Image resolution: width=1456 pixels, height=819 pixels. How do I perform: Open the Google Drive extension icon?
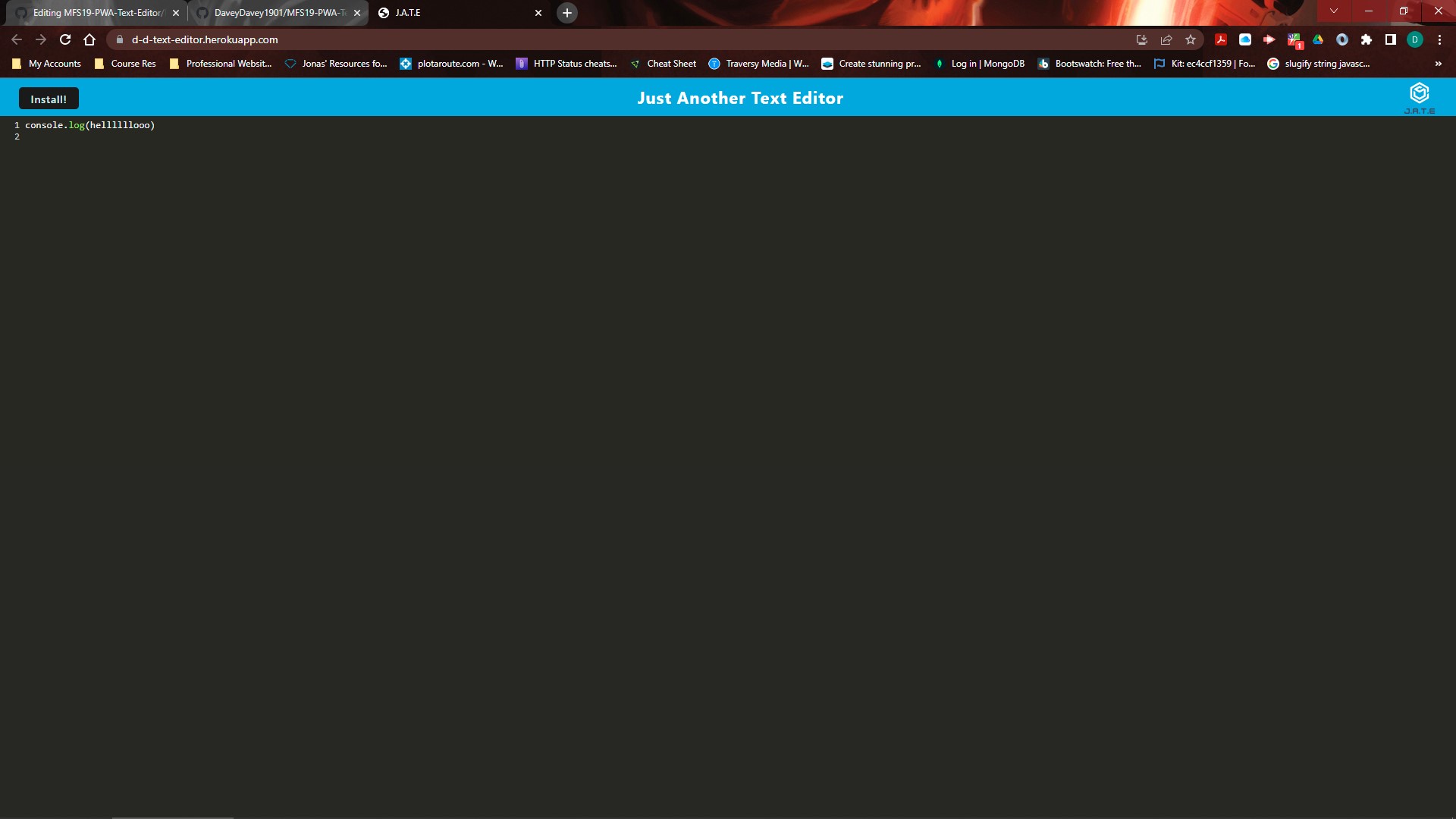1319,39
